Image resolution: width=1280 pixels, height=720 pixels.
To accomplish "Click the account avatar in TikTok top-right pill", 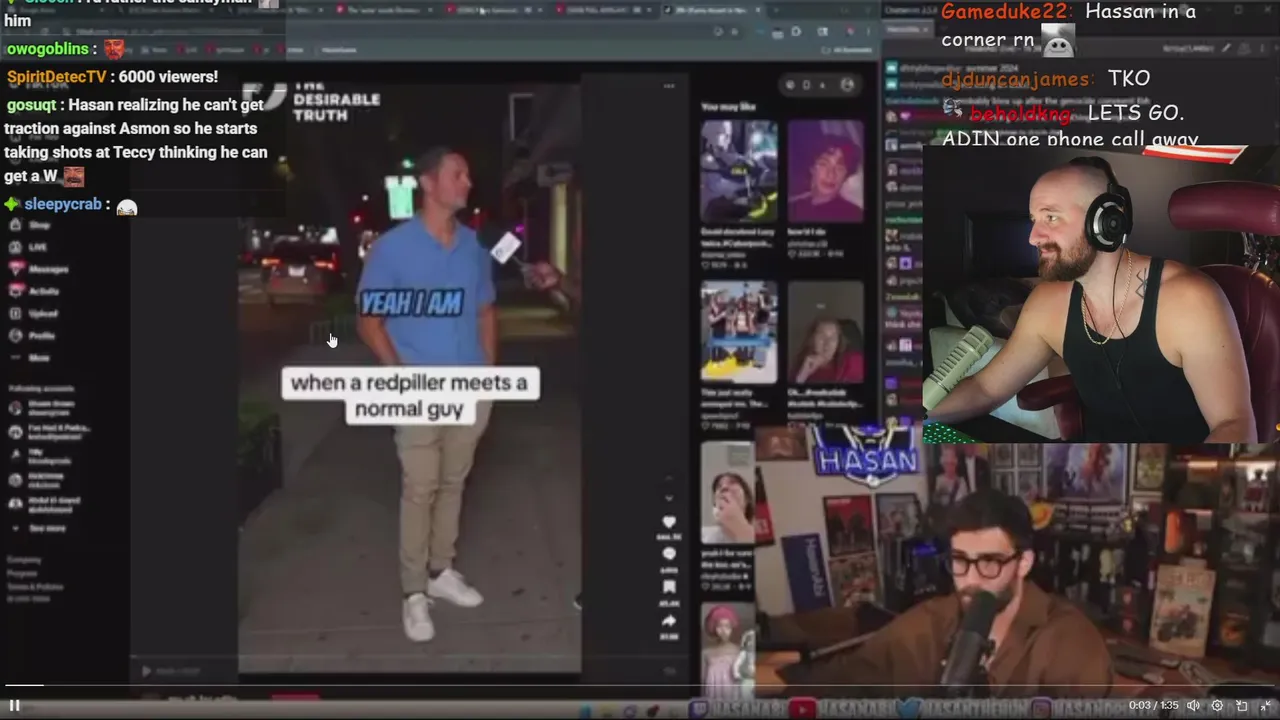I will [847, 85].
